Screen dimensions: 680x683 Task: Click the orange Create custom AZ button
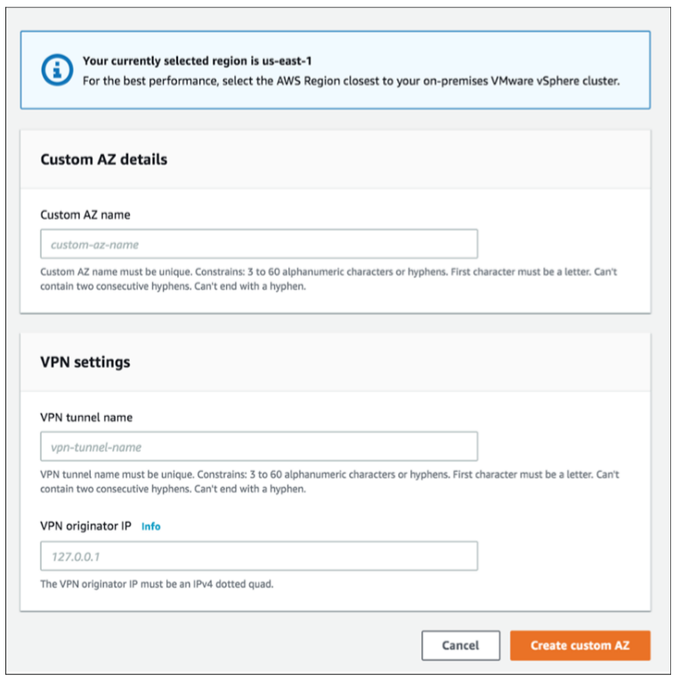click(580, 646)
